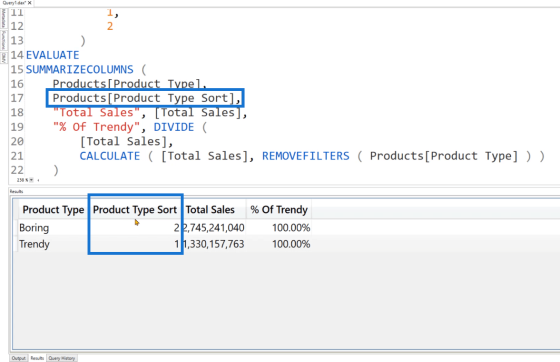Click the Product Type Sort column header
The image size is (560, 362).
[135, 210]
